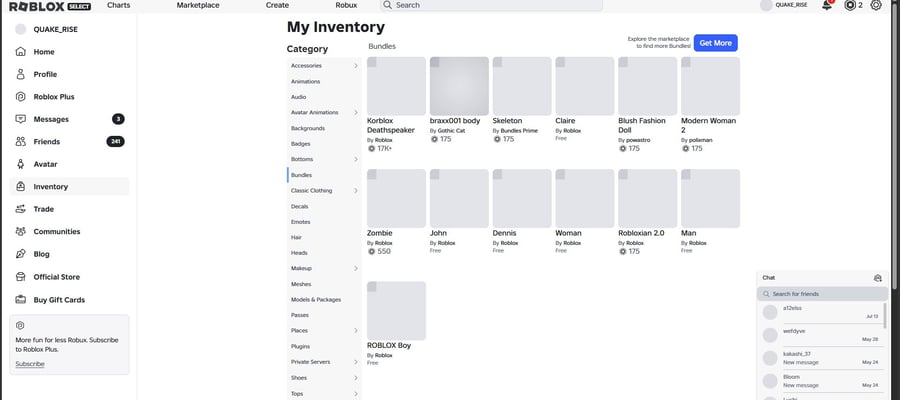900x400 pixels.
Task: Click the Blog icon in sidebar
Action: pyautogui.click(x=21, y=254)
